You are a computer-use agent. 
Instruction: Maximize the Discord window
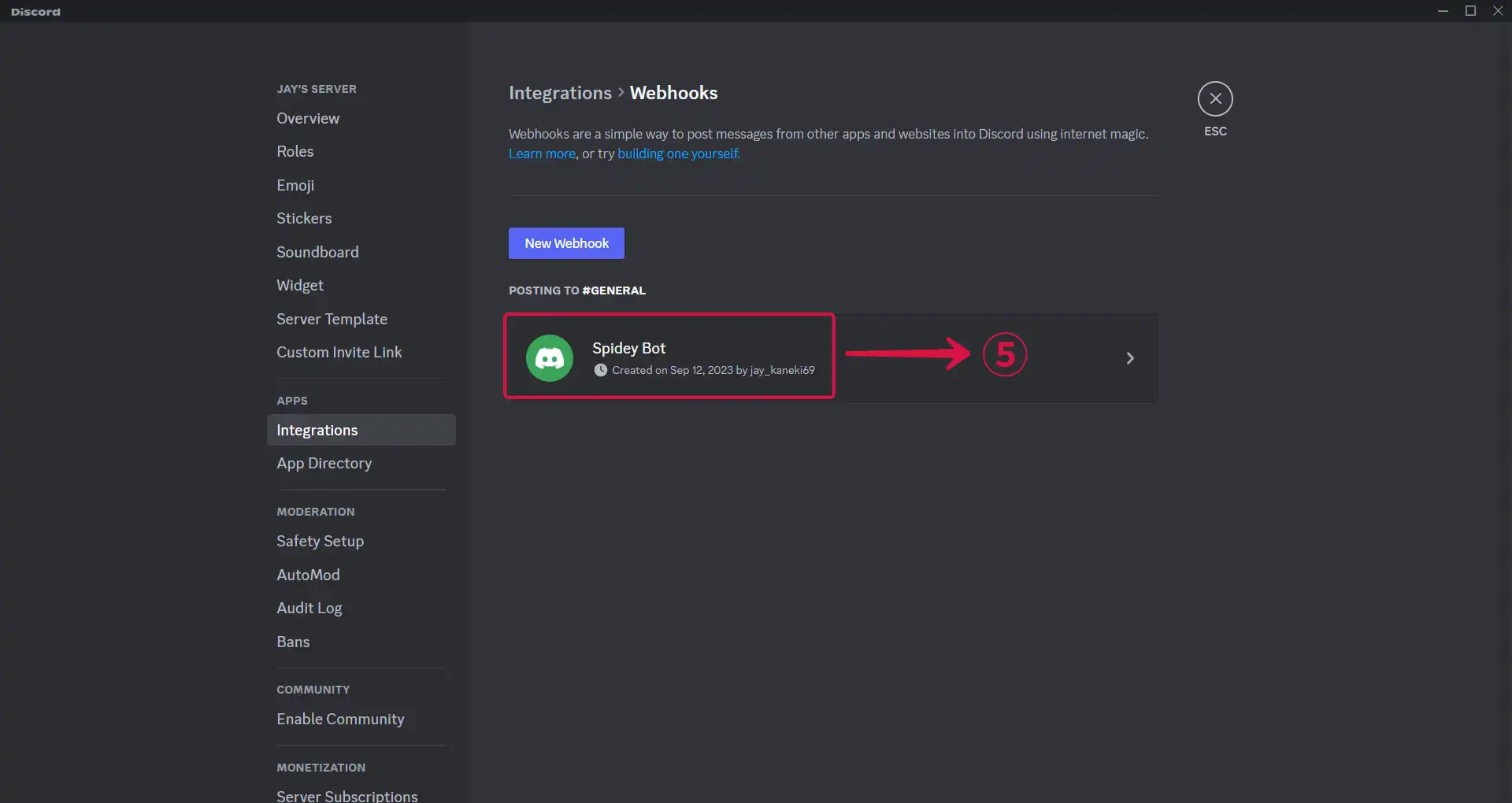coord(1470,11)
